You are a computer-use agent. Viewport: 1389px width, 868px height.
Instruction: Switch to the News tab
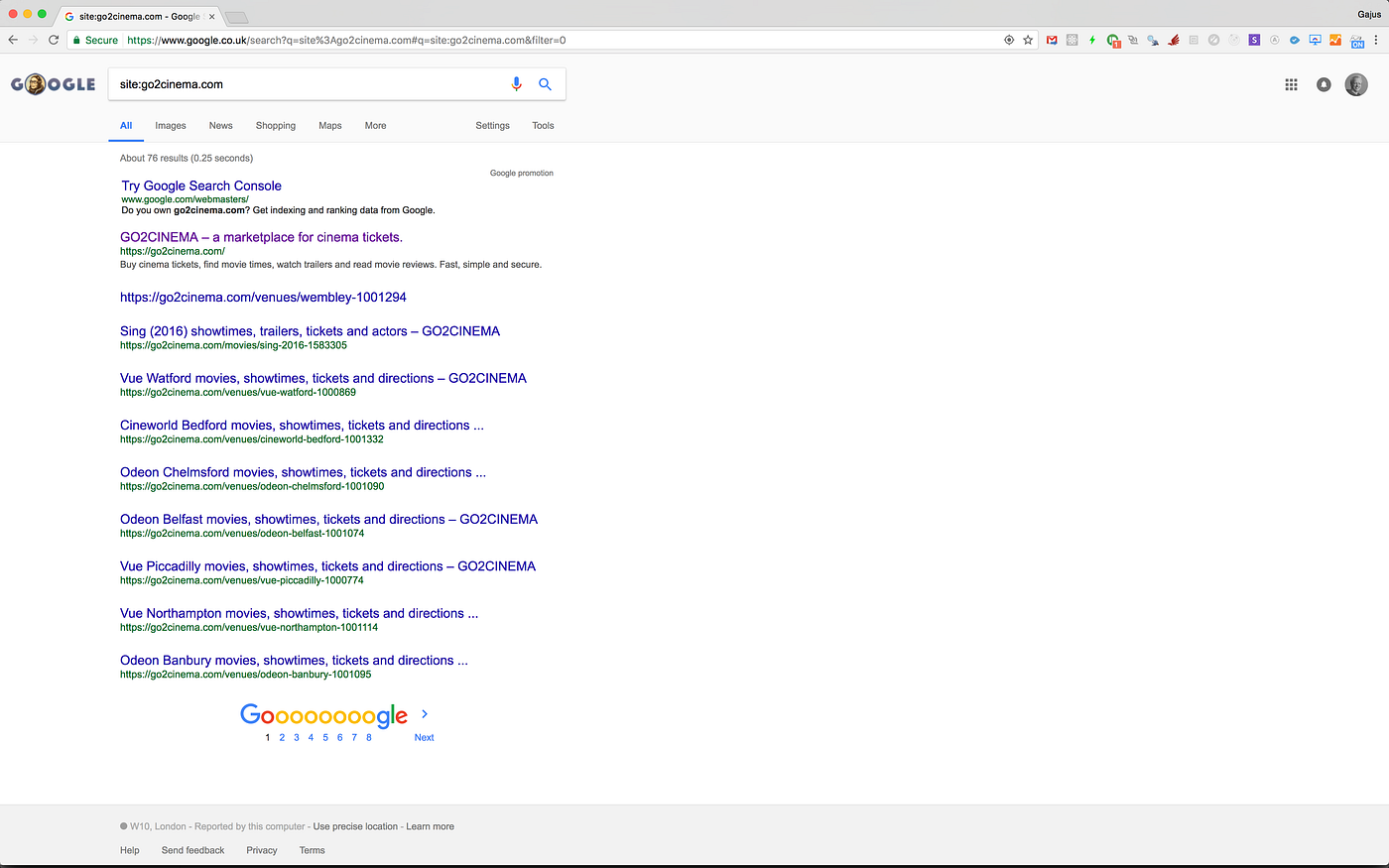click(x=220, y=126)
